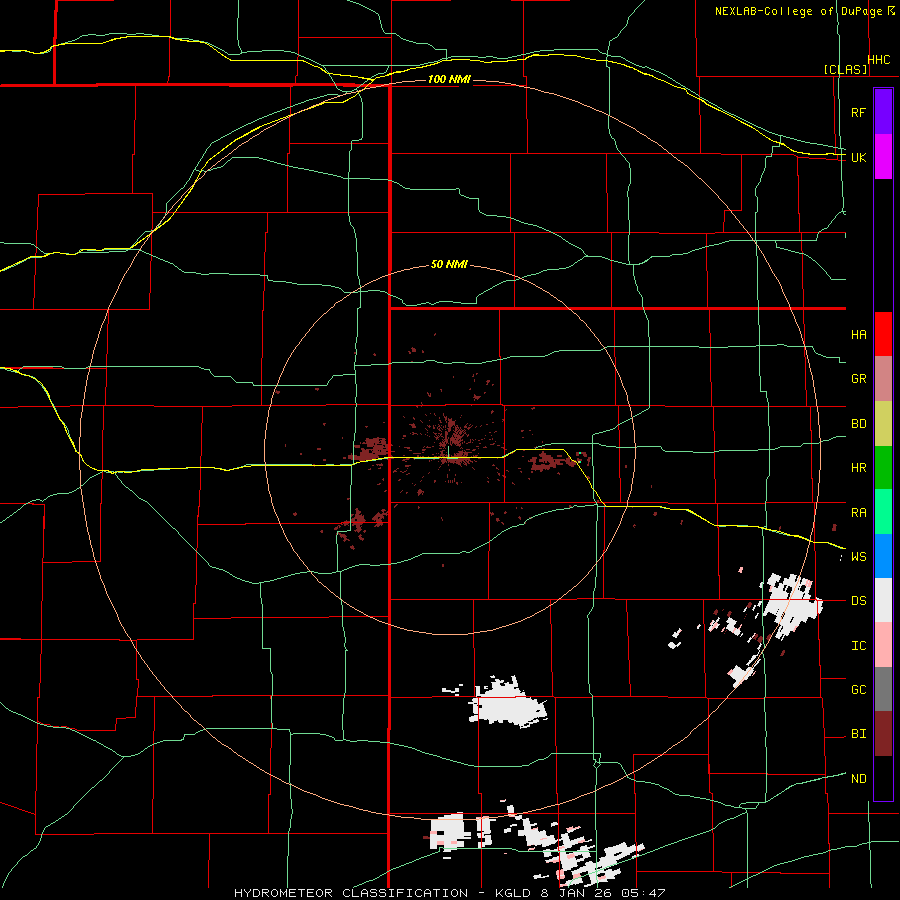Click the large white dry snow echo south
Viewport: 900px width, 900px height.
click(507, 705)
